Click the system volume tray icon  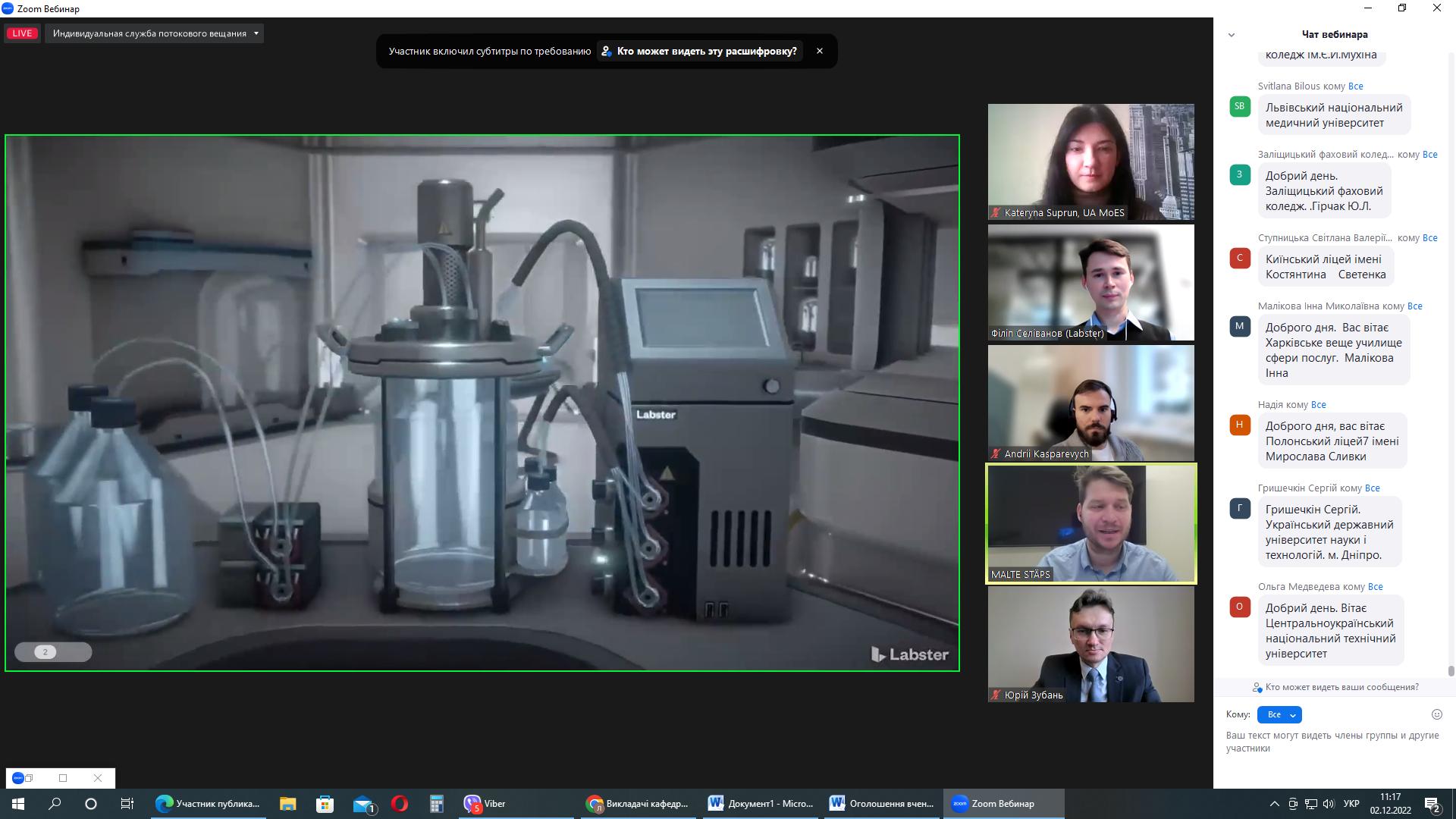1329,804
